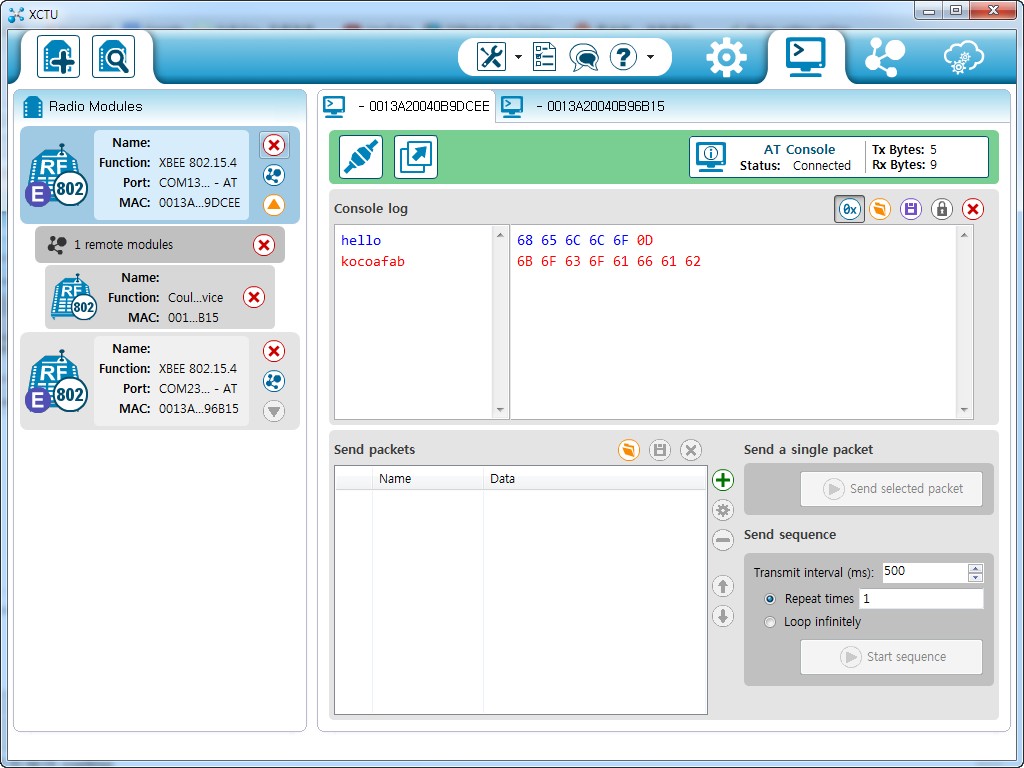Open the Tools dropdown arrow

[x=518, y=57]
